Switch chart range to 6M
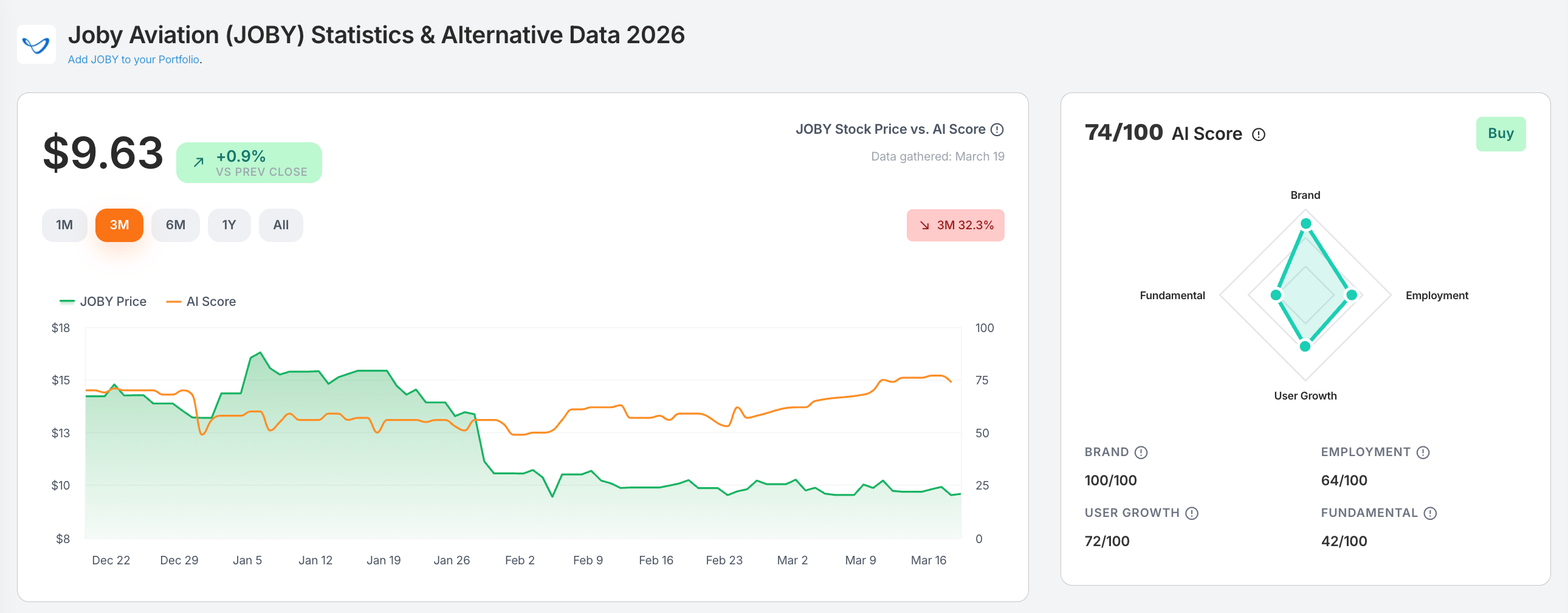The height and width of the screenshot is (613, 1568). click(175, 226)
